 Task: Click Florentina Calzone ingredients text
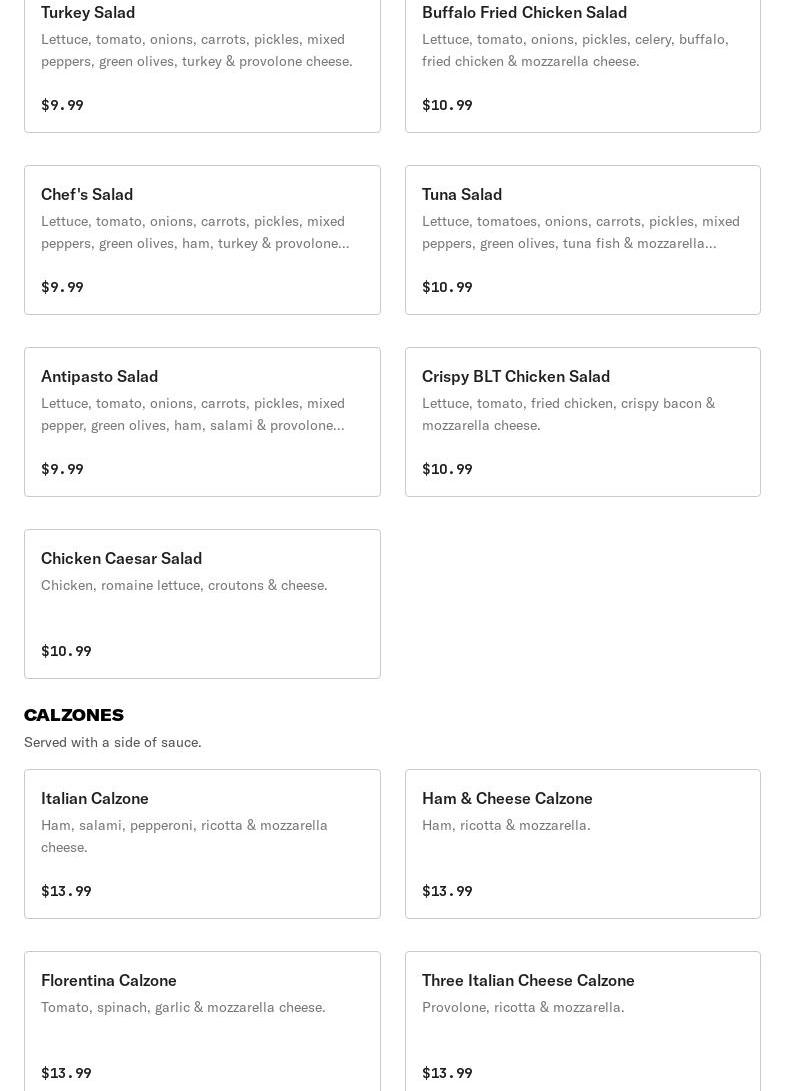[183, 1007]
